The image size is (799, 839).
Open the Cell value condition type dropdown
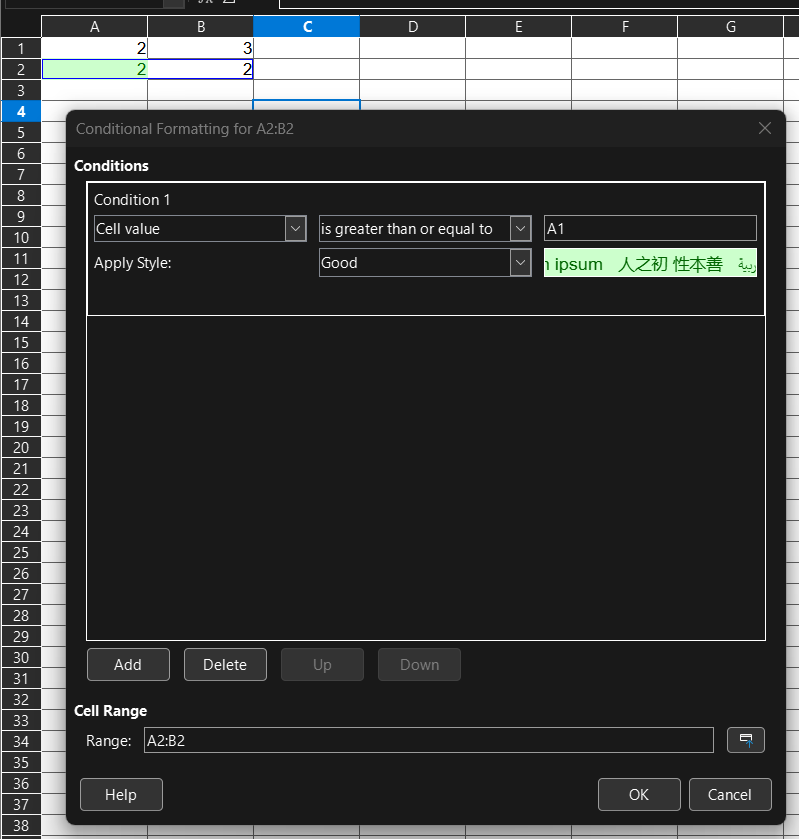click(x=295, y=229)
